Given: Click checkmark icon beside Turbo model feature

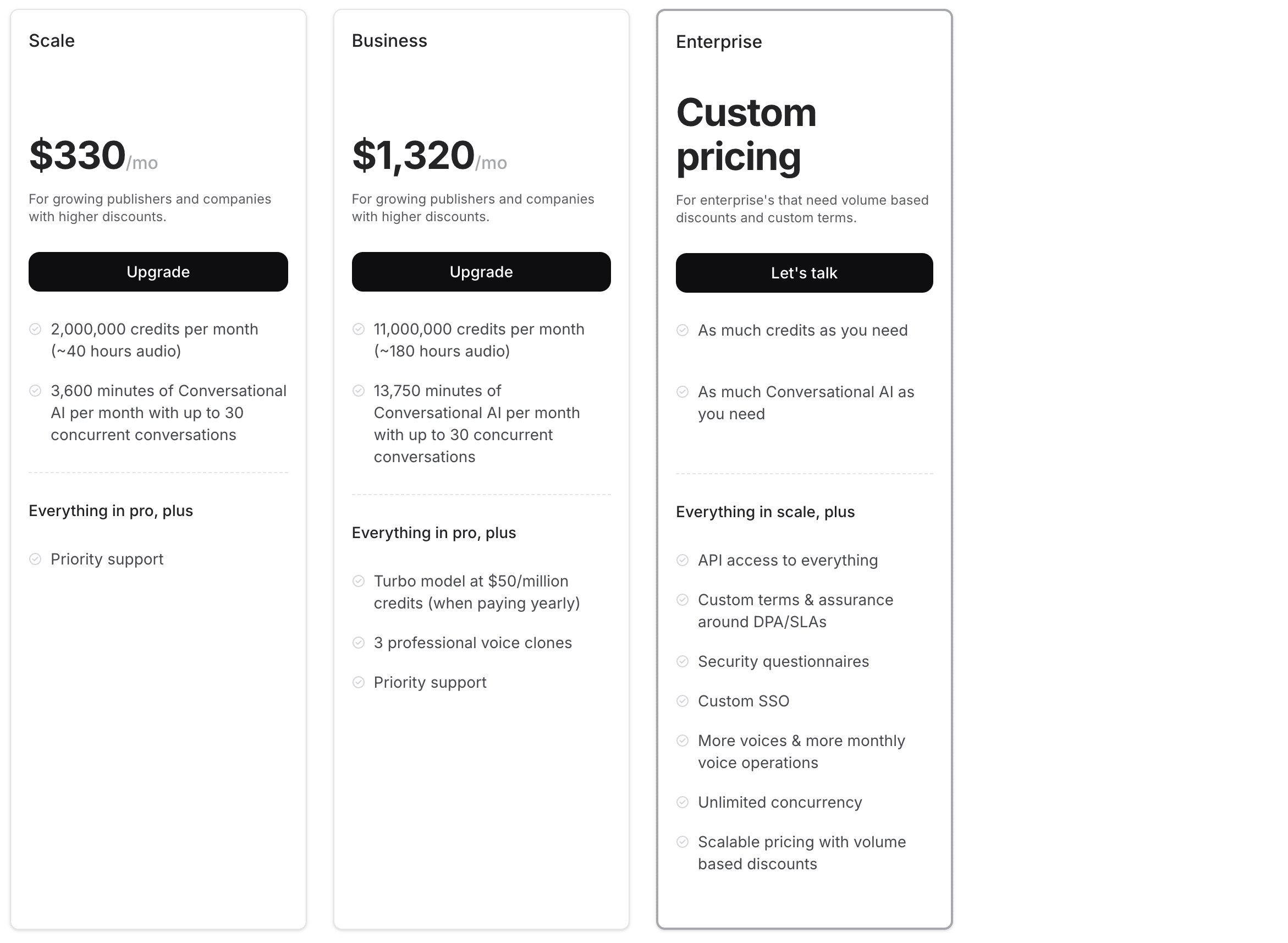Looking at the screenshot, I should tap(359, 581).
